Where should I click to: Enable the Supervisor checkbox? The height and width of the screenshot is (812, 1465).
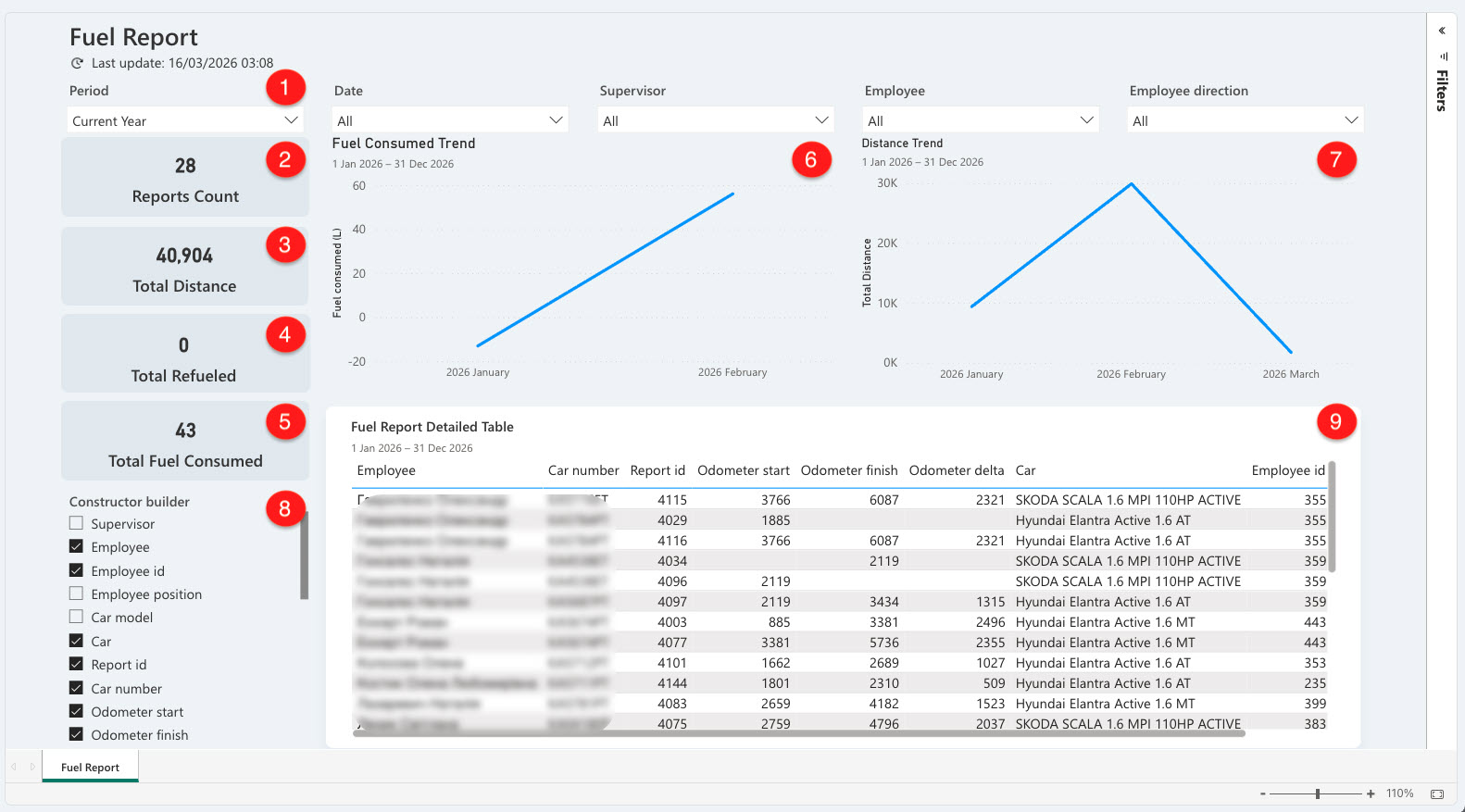tap(77, 523)
